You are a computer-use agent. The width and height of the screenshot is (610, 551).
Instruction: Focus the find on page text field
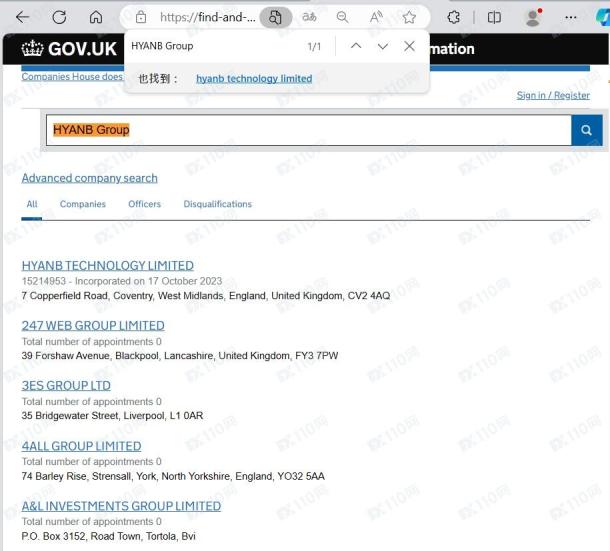click(x=214, y=46)
